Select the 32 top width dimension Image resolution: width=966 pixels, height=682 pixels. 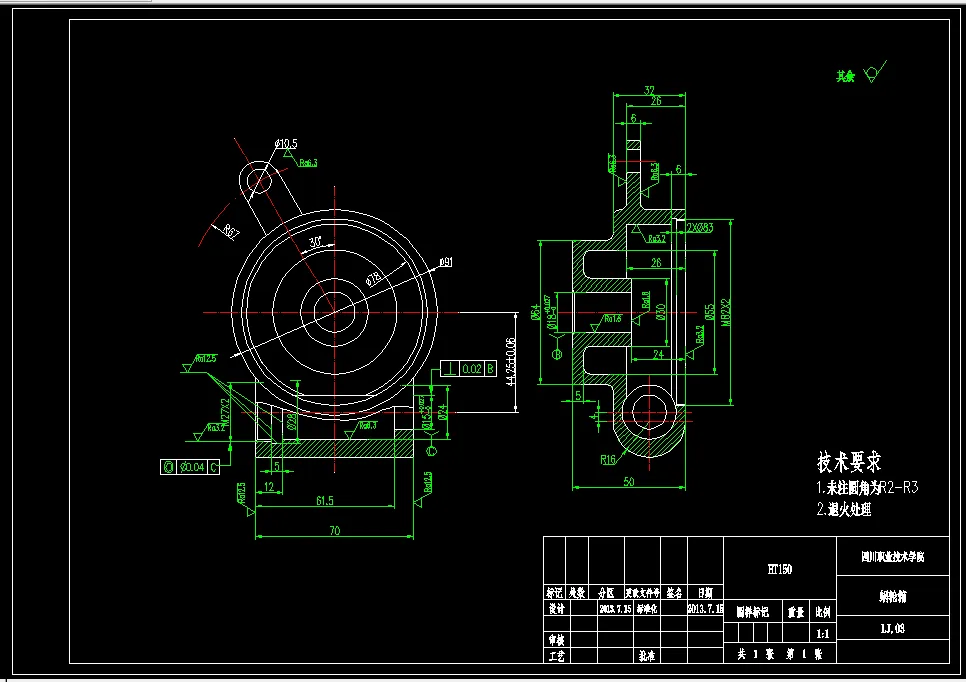coord(649,90)
